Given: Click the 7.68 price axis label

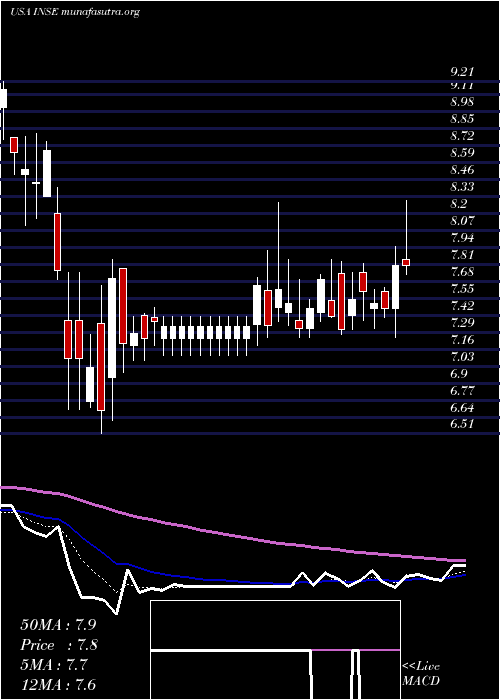Looking at the screenshot, I should click(462, 271).
